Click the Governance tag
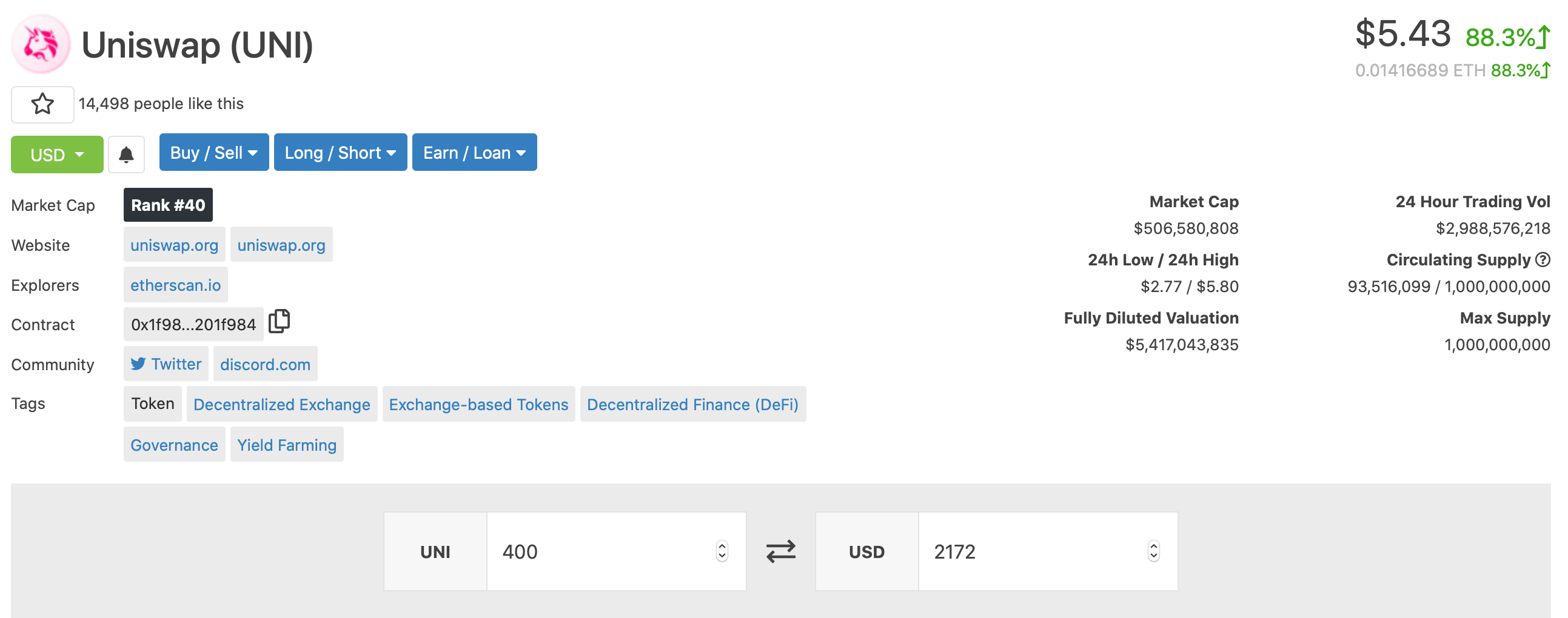 (x=174, y=445)
